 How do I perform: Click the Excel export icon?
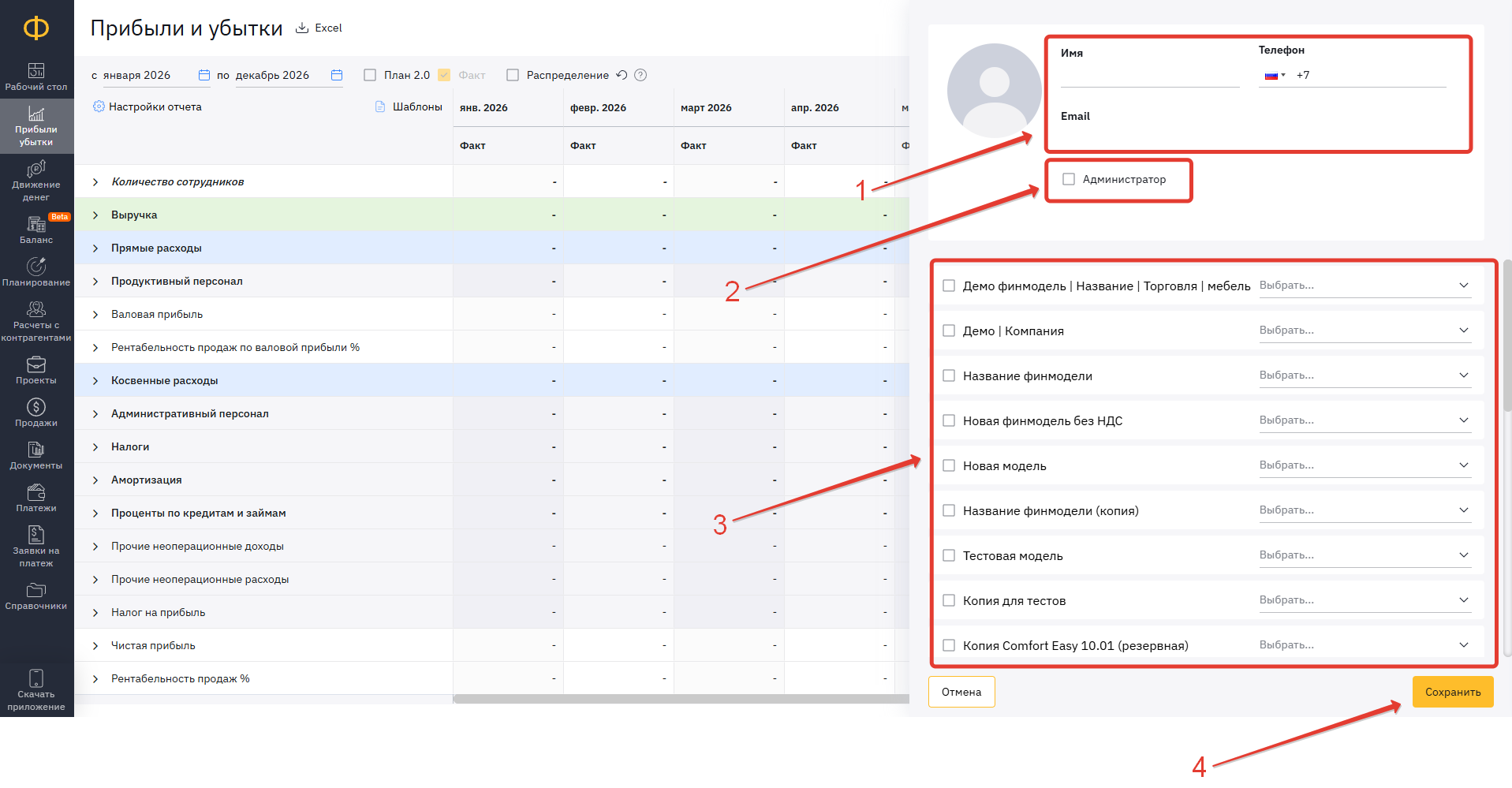click(x=302, y=28)
